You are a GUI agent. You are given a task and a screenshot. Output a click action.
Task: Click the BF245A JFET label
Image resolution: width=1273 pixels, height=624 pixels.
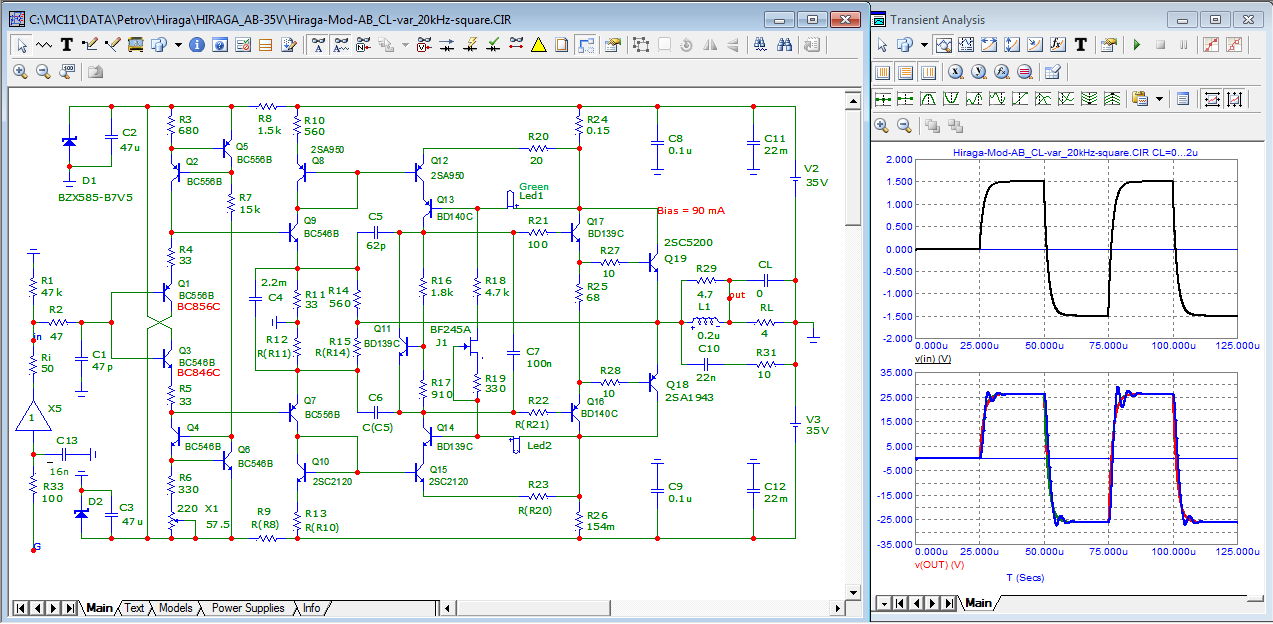click(450, 330)
